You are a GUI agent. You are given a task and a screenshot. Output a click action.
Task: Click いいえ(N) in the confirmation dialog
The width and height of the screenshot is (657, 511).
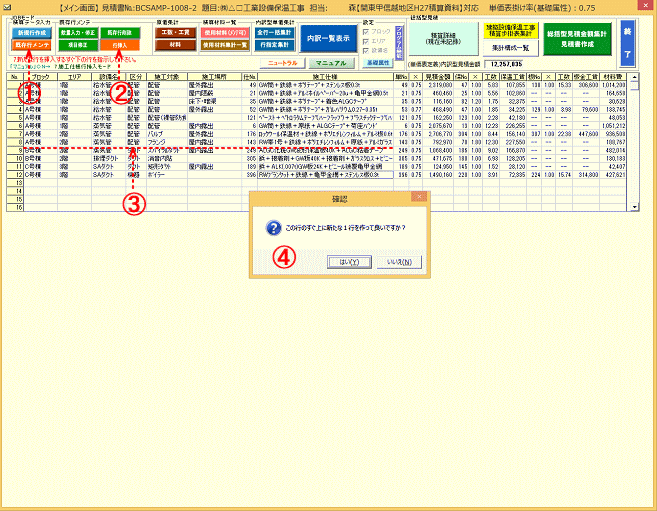point(399,262)
